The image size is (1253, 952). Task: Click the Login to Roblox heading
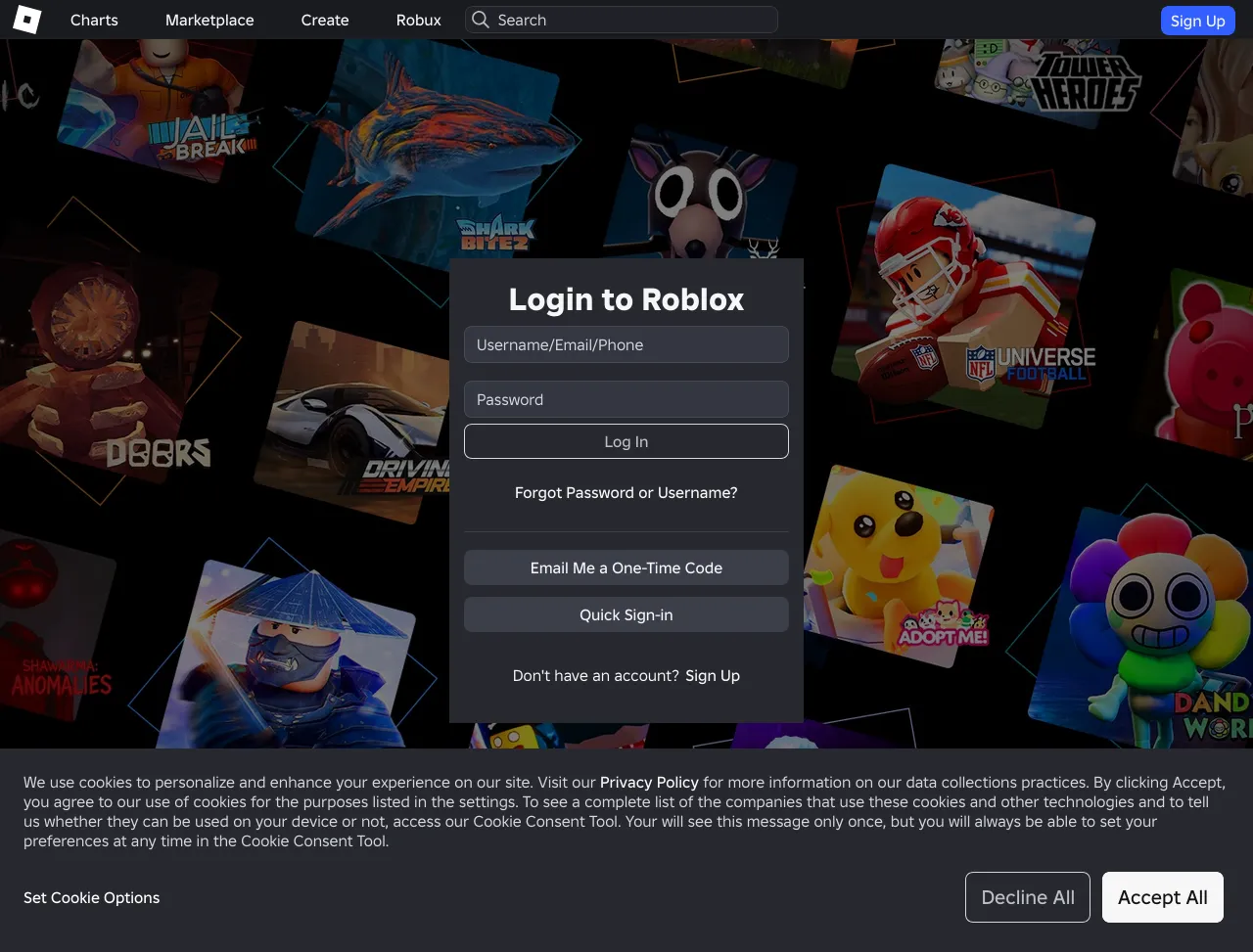click(626, 299)
